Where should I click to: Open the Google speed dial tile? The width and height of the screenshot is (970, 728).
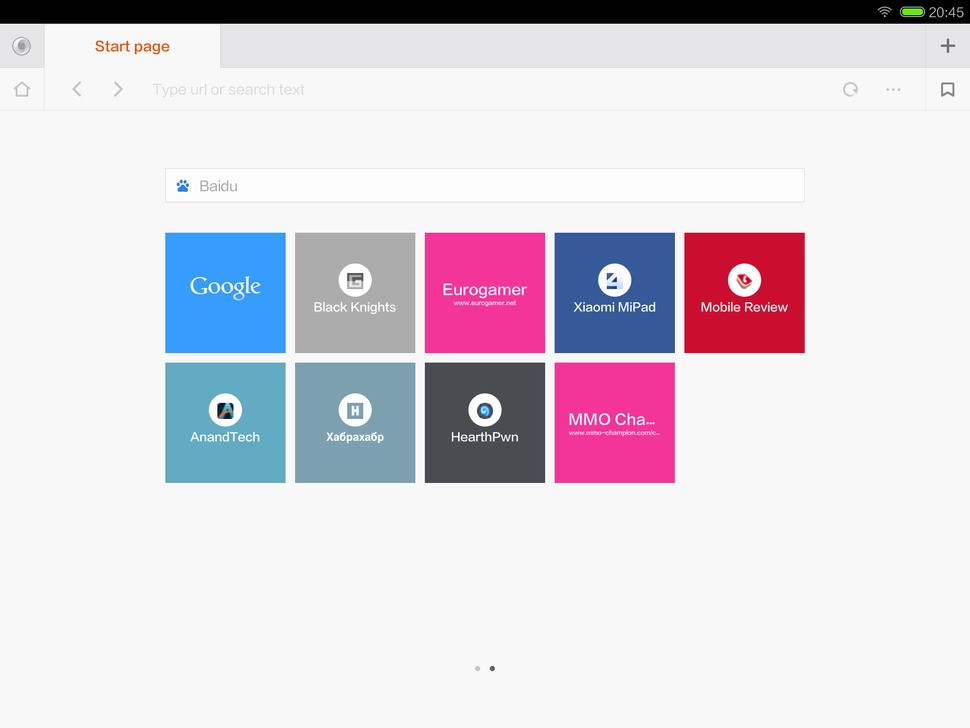[225, 293]
